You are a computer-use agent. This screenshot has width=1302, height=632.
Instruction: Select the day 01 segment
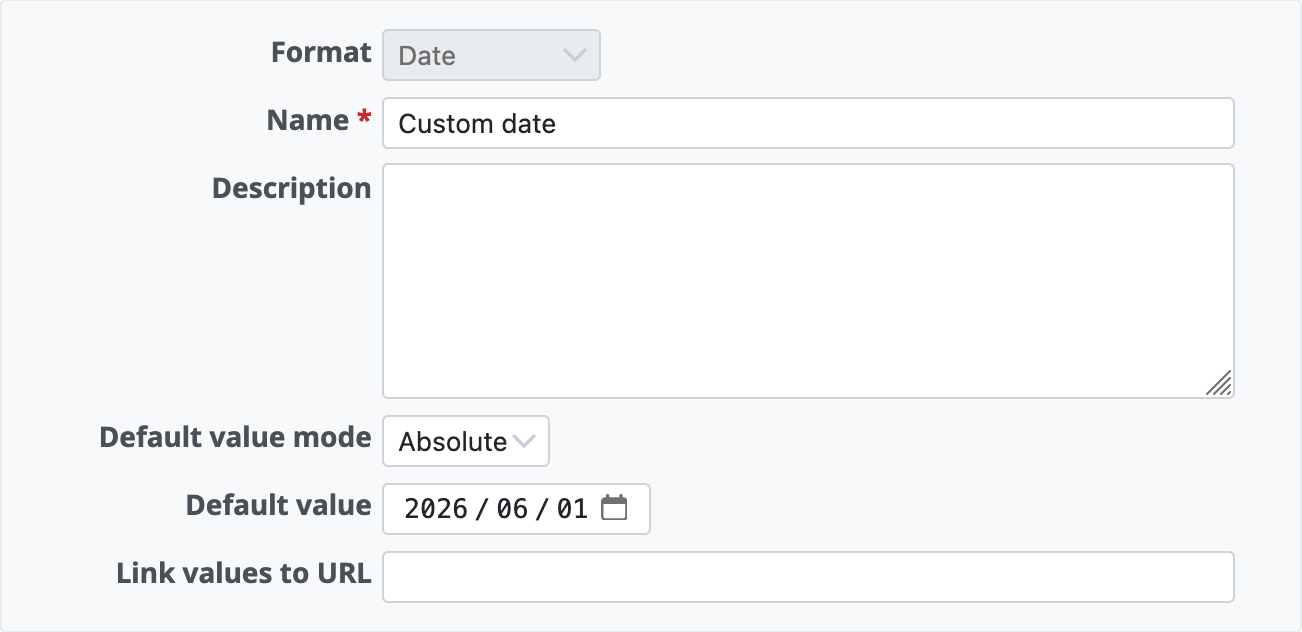pos(572,509)
